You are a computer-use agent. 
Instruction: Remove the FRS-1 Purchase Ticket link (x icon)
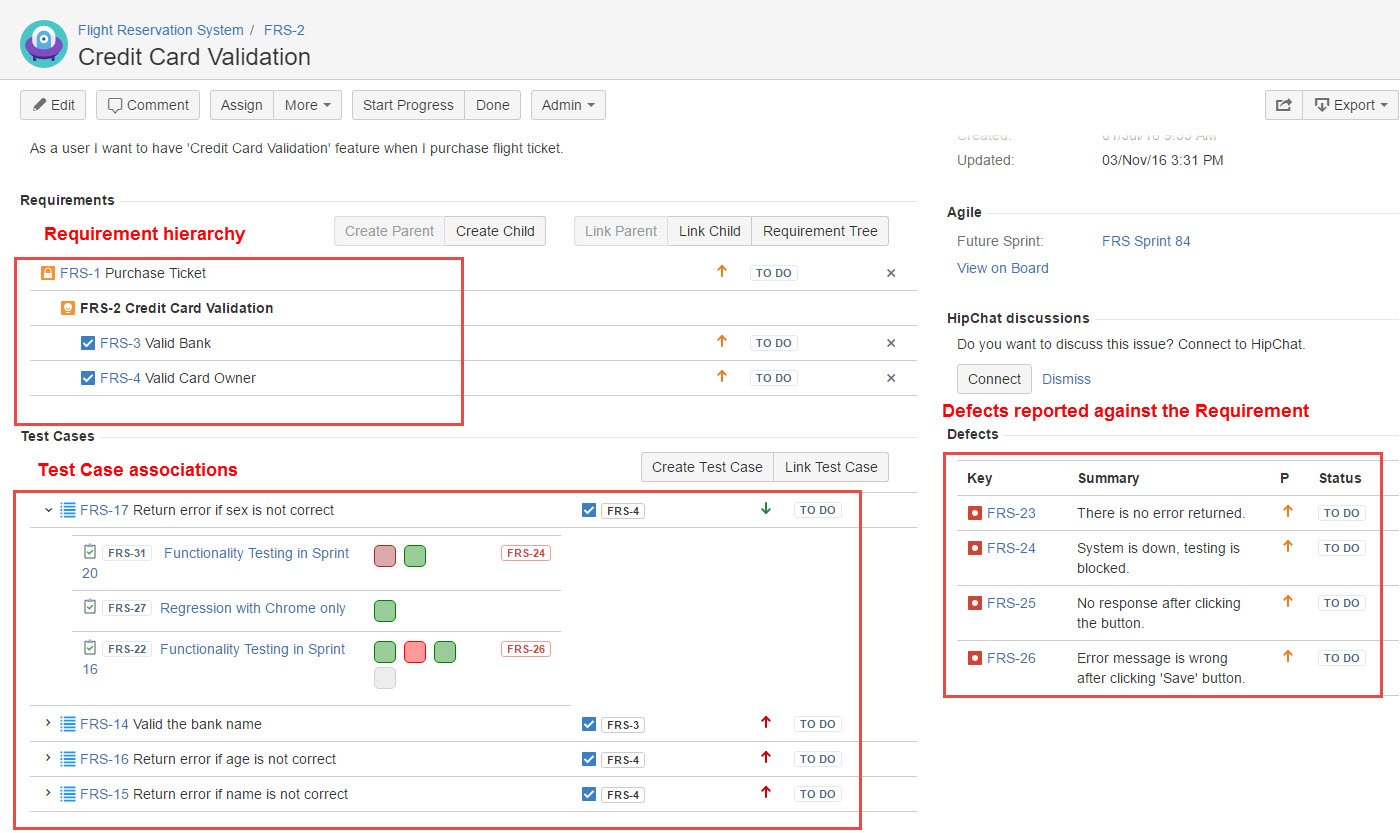[x=891, y=273]
